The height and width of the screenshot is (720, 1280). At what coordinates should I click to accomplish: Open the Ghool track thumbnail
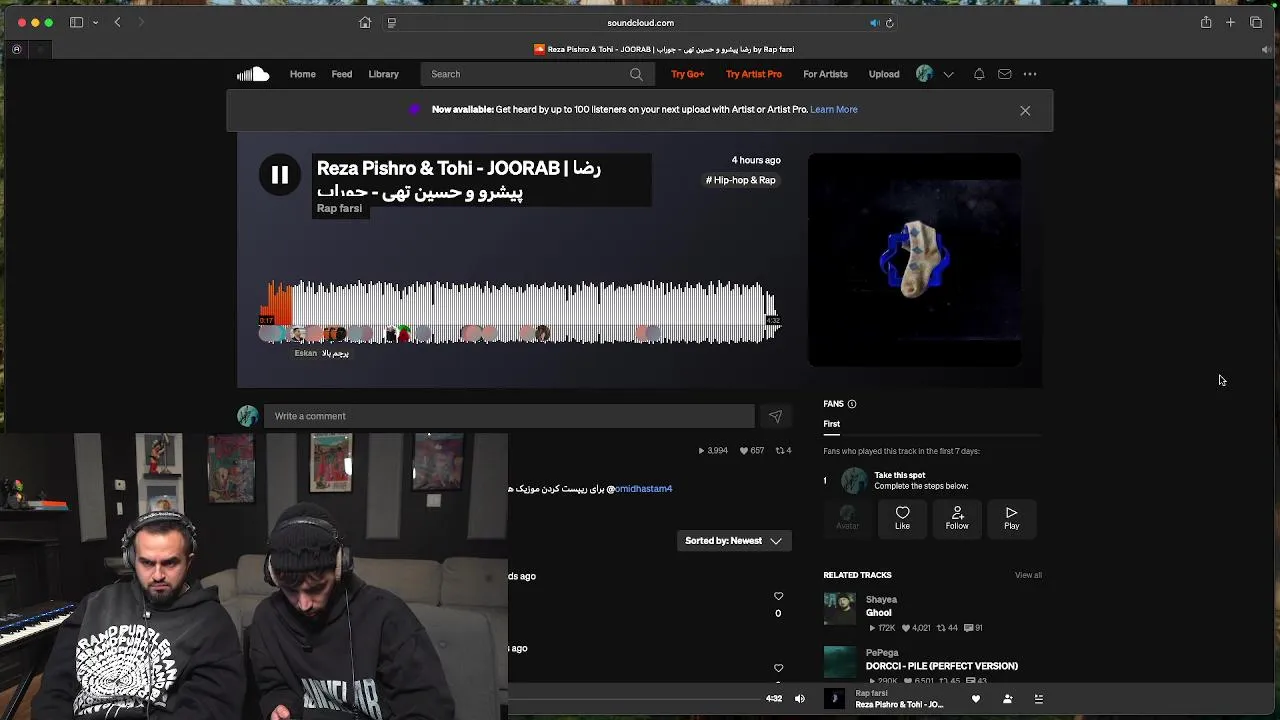(840, 609)
